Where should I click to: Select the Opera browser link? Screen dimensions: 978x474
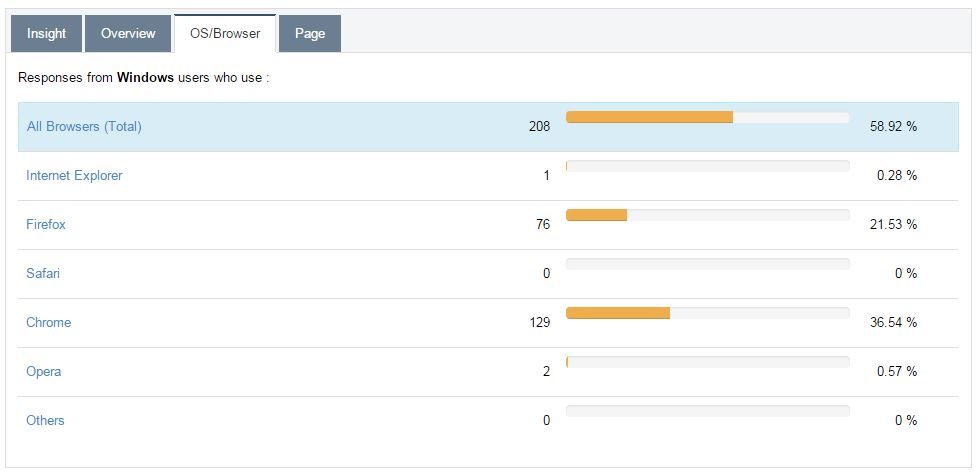click(44, 372)
